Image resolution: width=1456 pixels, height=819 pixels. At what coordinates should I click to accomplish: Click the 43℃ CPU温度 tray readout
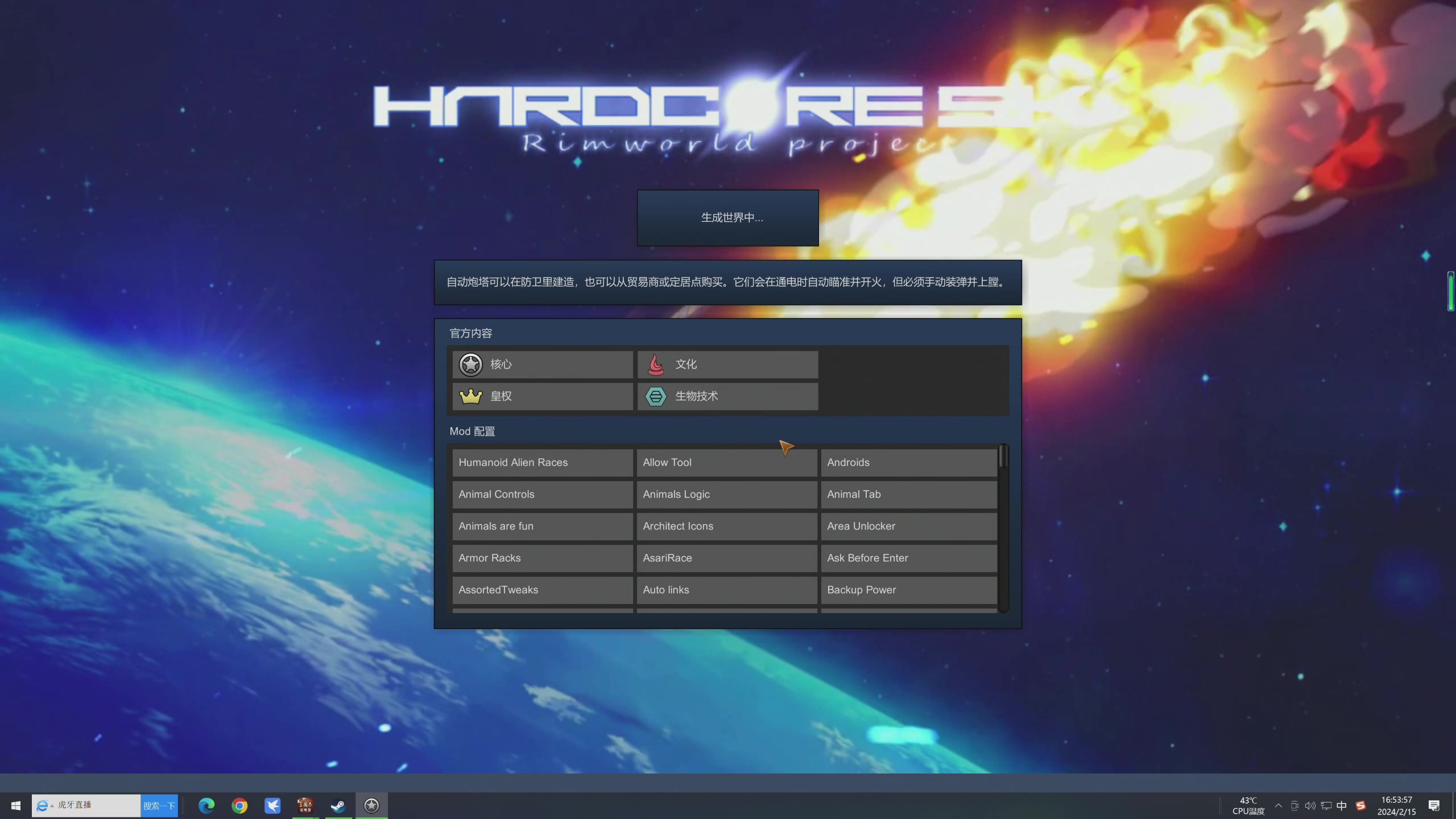(x=1248, y=806)
